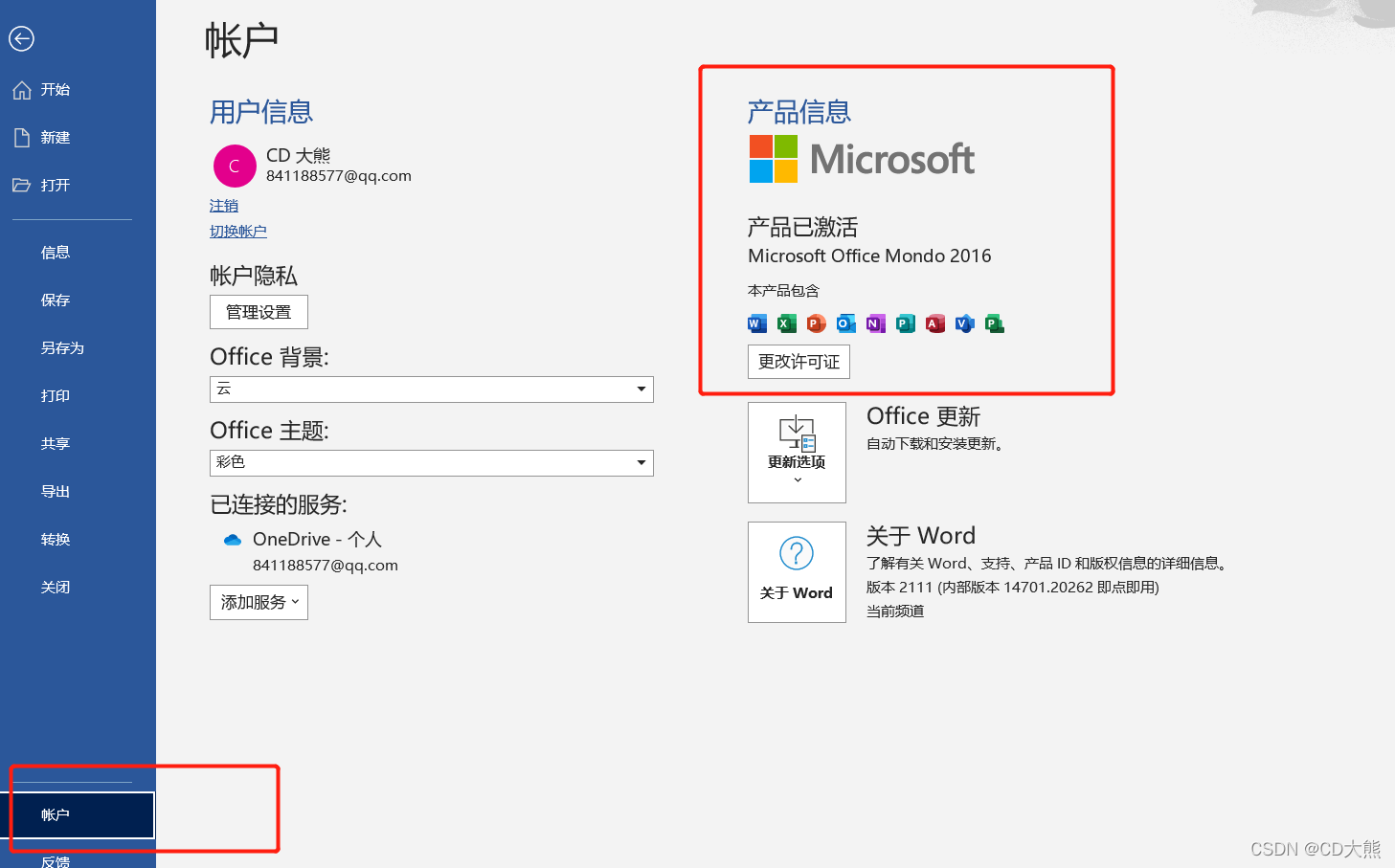Click the green Excel app icon
Screen dimensions: 1395x868
click(787, 323)
